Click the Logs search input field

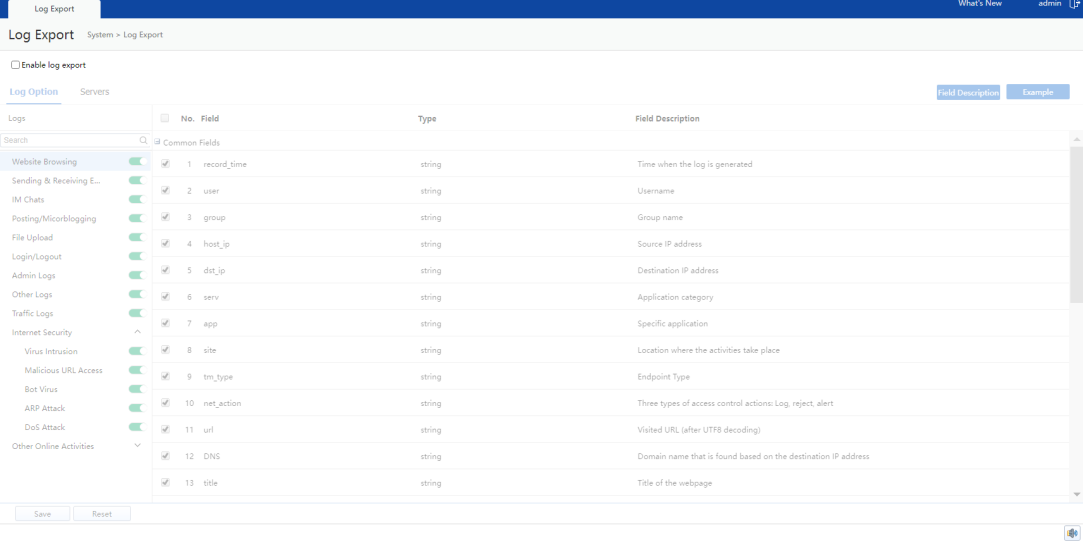click(70, 141)
